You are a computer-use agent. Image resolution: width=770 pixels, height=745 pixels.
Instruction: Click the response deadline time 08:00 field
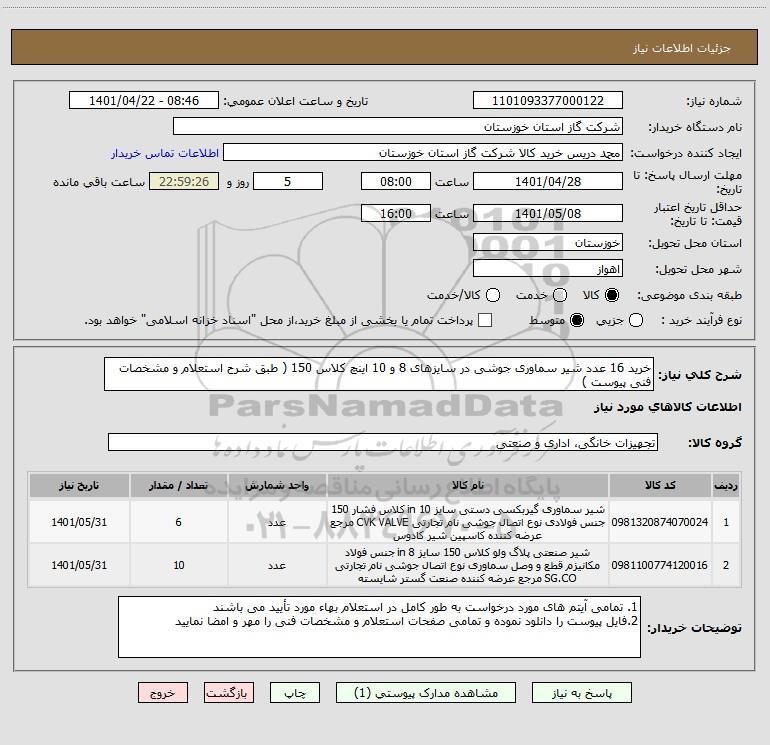point(396,181)
